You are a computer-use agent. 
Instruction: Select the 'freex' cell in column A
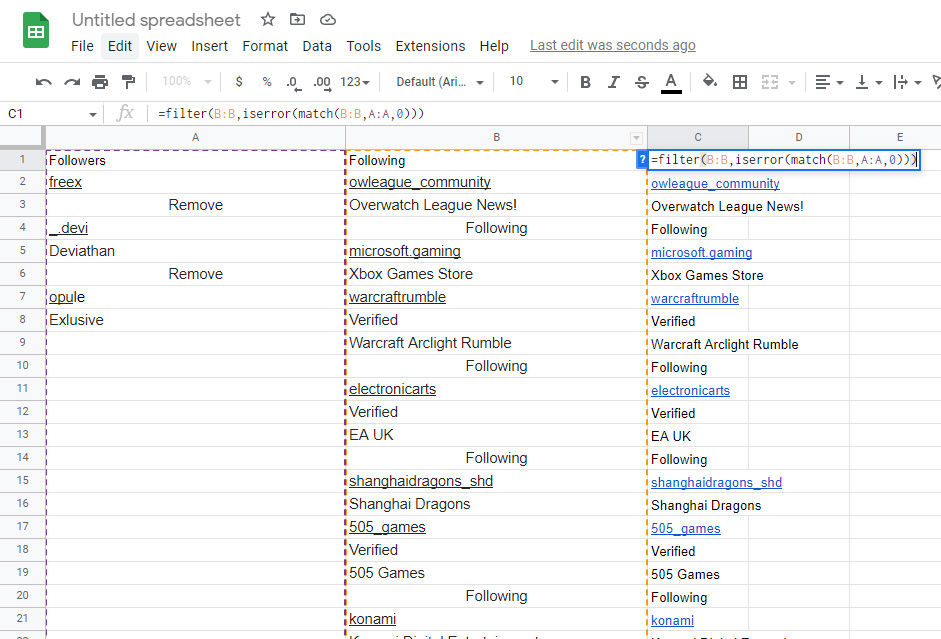coord(196,182)
